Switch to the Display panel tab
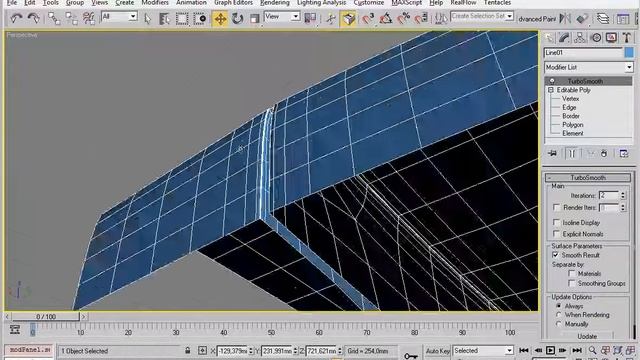This screenshot has width=640, height=360. tap(611, 38)
